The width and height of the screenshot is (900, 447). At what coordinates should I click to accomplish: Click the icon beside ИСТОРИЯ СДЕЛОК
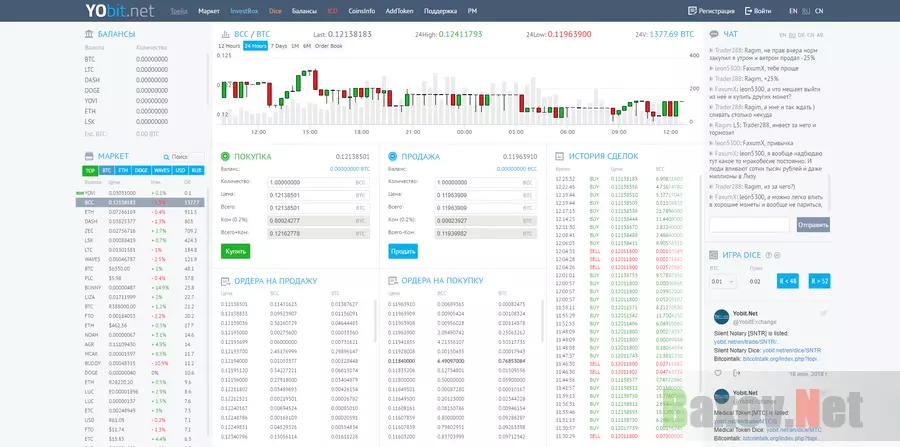(x=560, y=156)
